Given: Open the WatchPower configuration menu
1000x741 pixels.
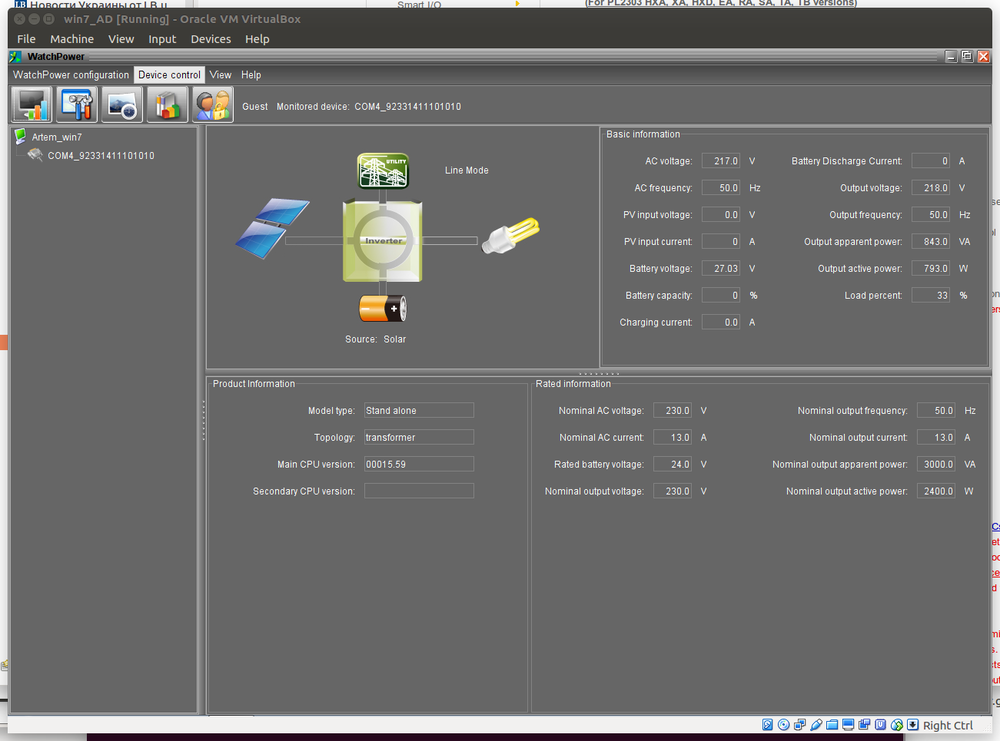Looking at the screenshot, I should pos(71,75).
